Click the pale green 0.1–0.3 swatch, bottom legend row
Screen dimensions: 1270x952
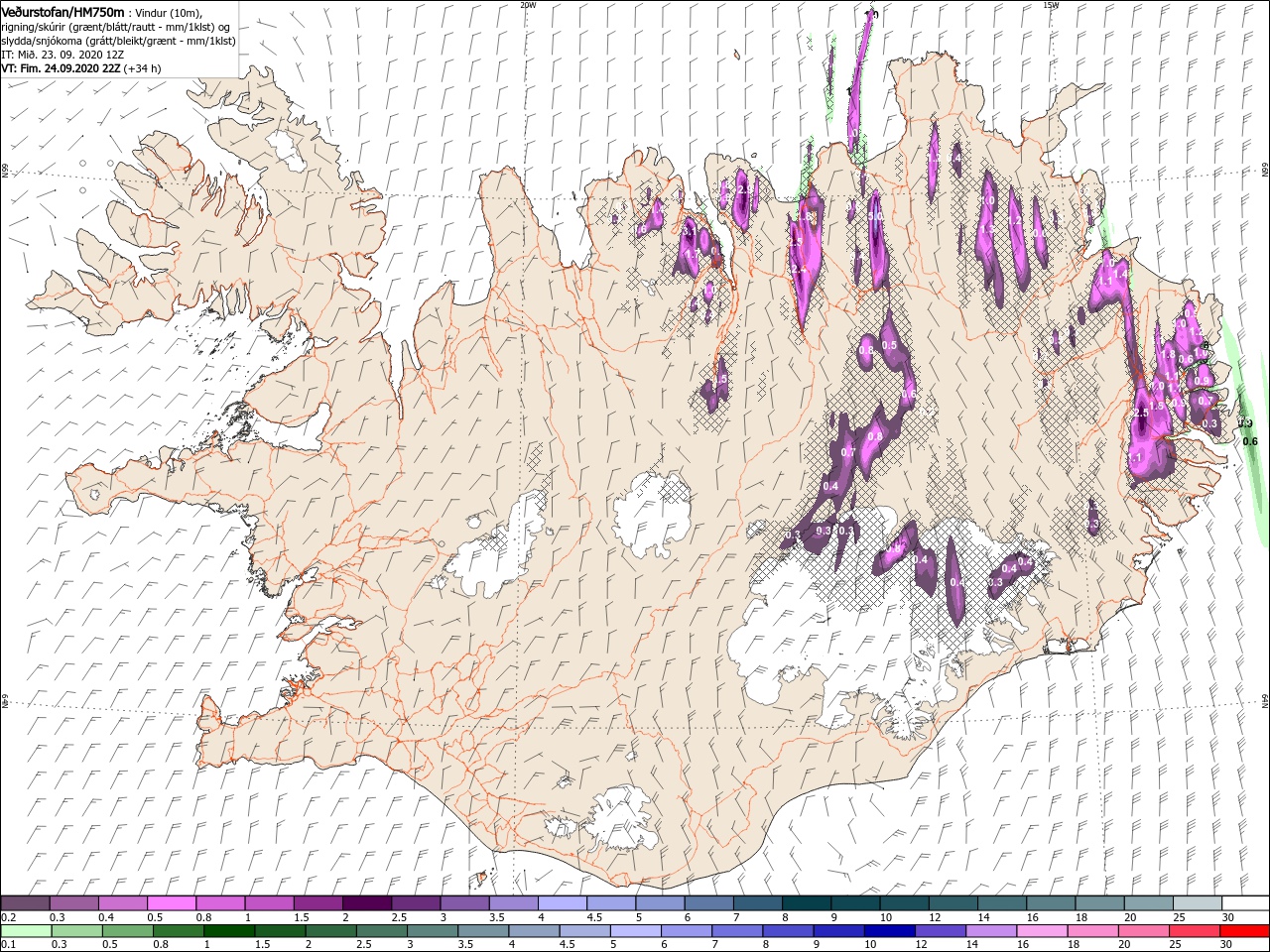click(x=26, y=931)
